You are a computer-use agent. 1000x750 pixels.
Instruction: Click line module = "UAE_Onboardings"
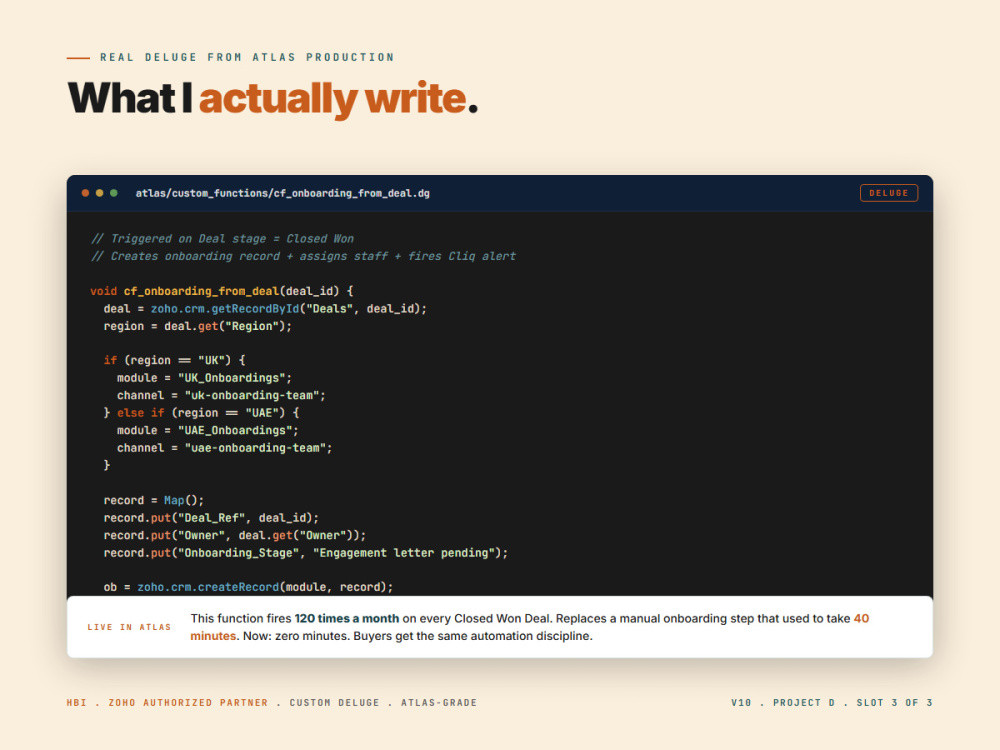tap(207, 430)
